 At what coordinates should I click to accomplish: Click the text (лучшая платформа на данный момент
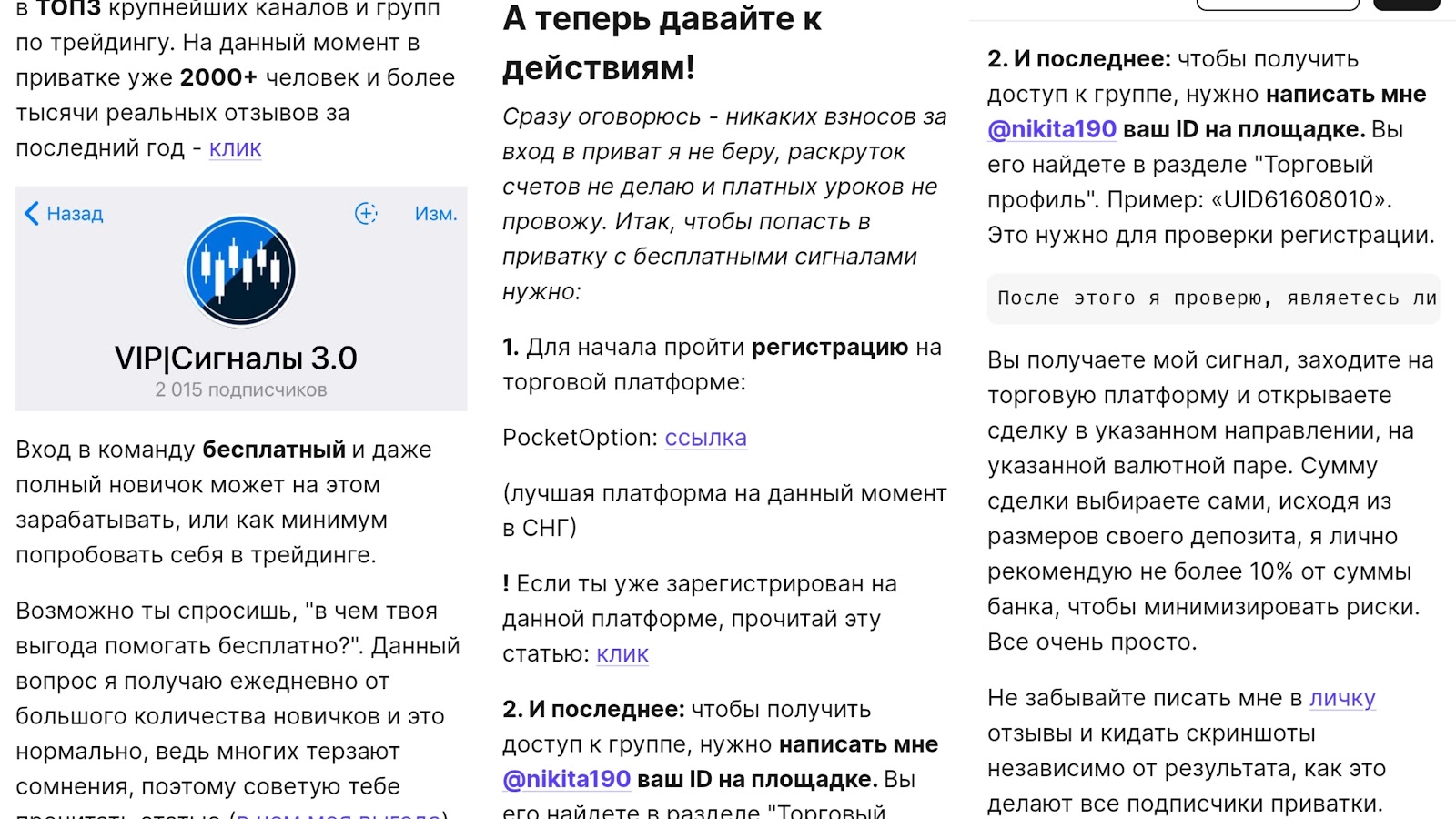click(724, 493)
